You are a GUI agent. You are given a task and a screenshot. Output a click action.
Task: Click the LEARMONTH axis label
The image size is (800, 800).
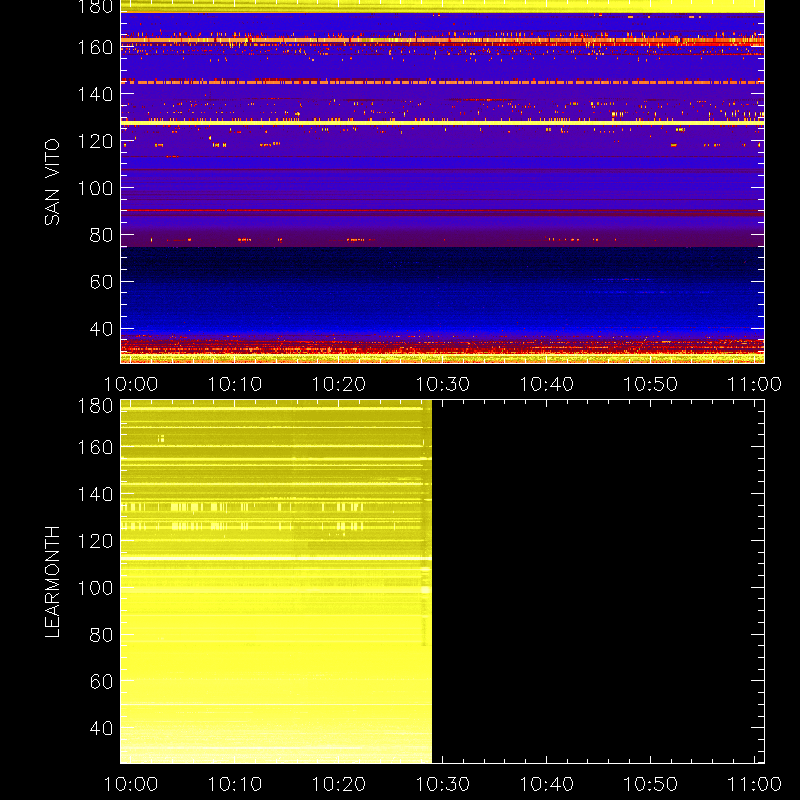pos(52,582)
